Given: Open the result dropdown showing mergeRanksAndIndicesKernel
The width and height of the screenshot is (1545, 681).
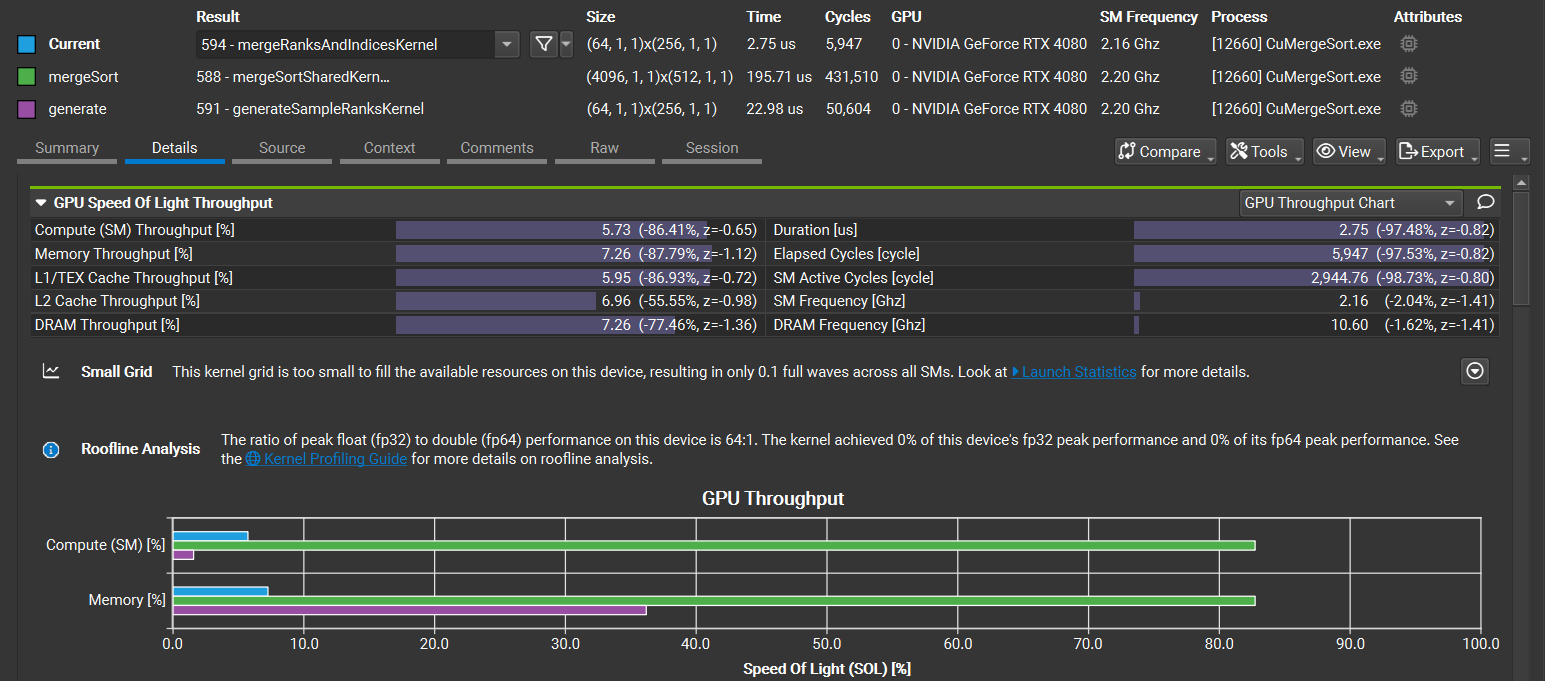Looking at the screenshot, I should 507,44.
